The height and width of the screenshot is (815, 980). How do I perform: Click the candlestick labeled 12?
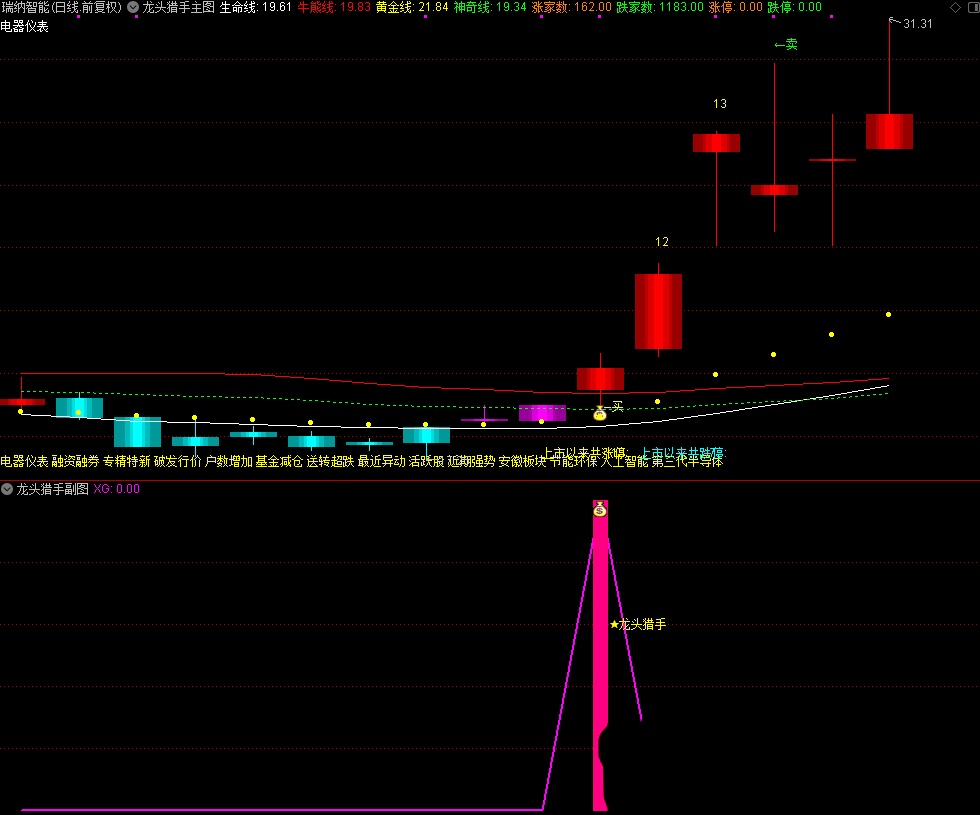tap(658, 311)
